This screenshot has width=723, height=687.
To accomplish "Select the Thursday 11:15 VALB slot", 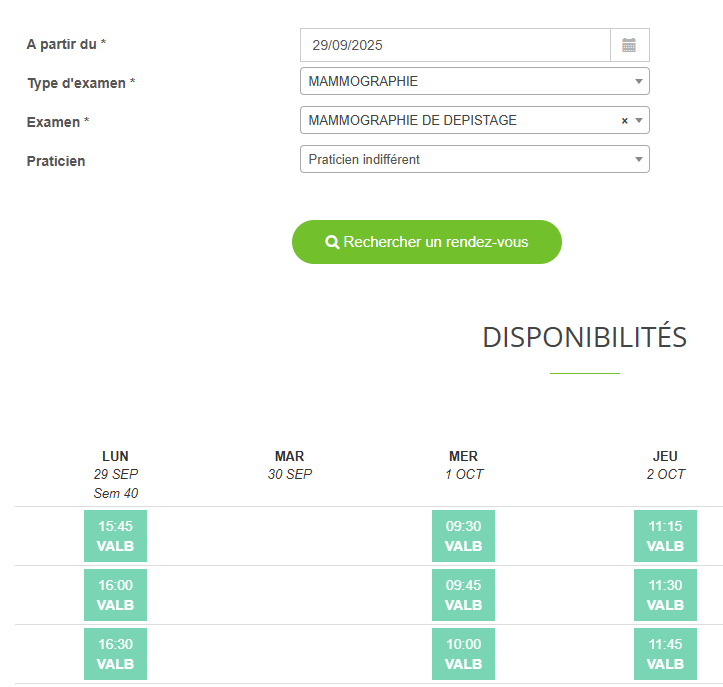I will point(665,536).
